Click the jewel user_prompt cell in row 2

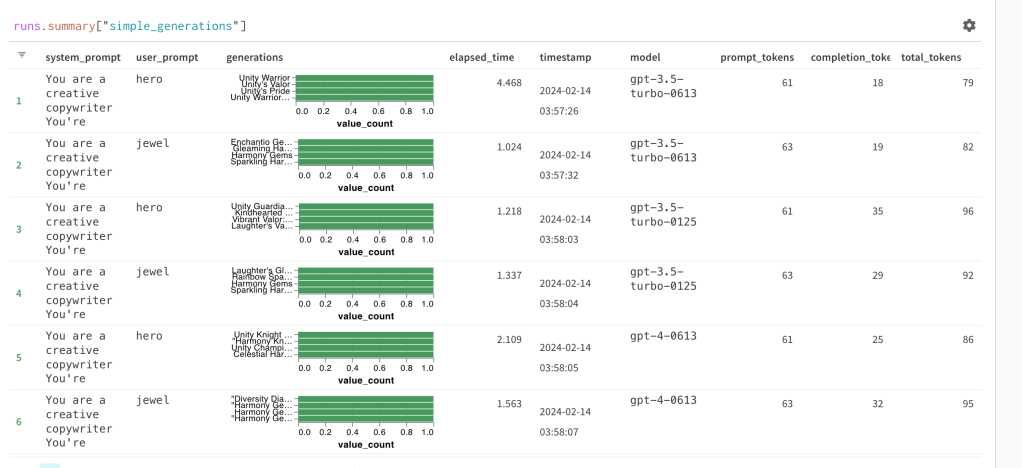tap(153, 143)
